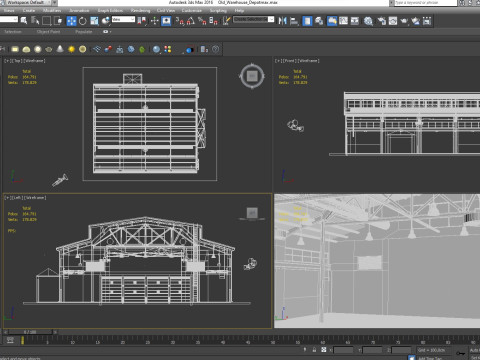Screen dimensions: 480x360
Task: Click Select and Manipulate crosshair icon
Action: (155, 21)
